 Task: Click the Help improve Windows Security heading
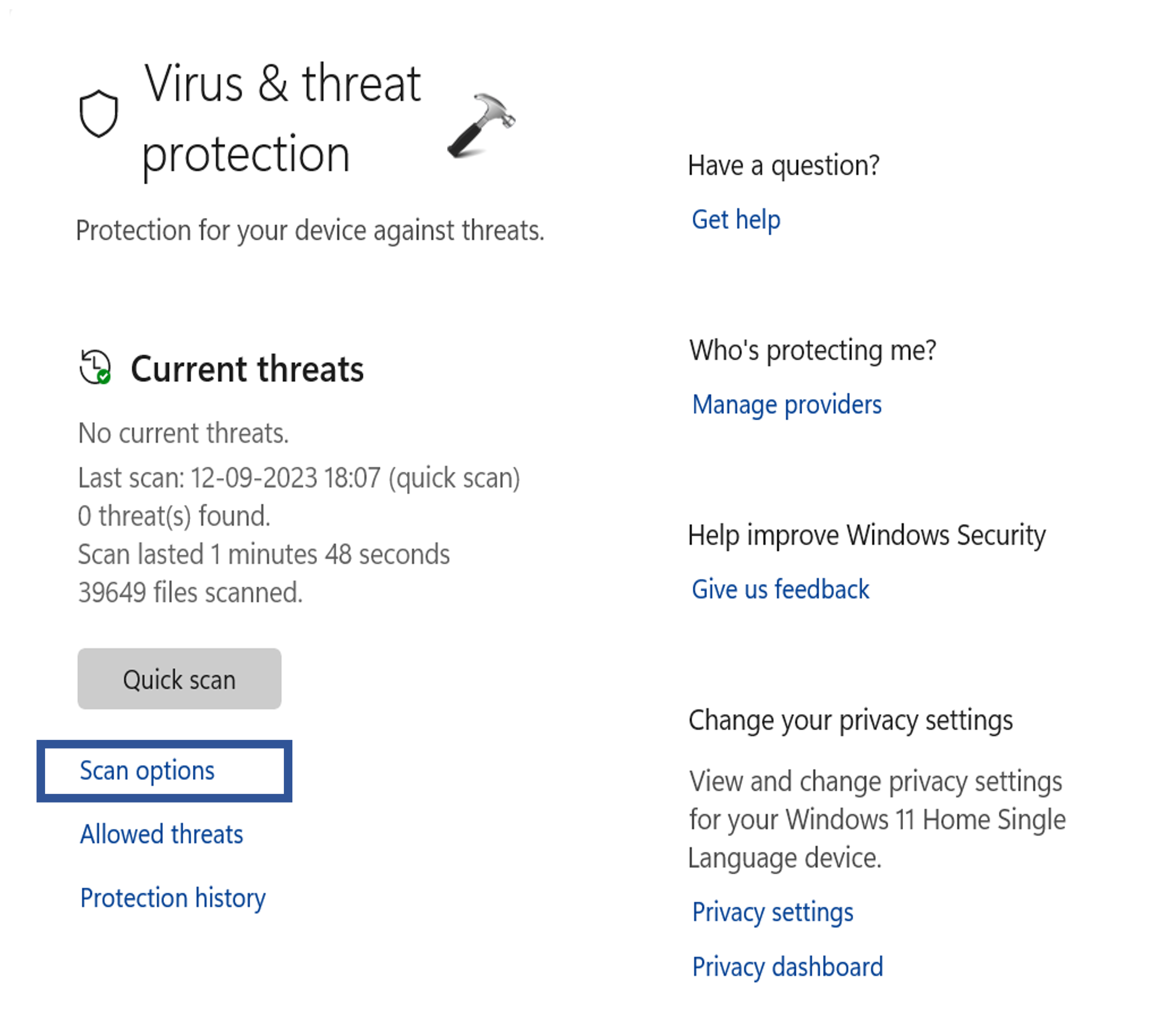tap(867, 535)
